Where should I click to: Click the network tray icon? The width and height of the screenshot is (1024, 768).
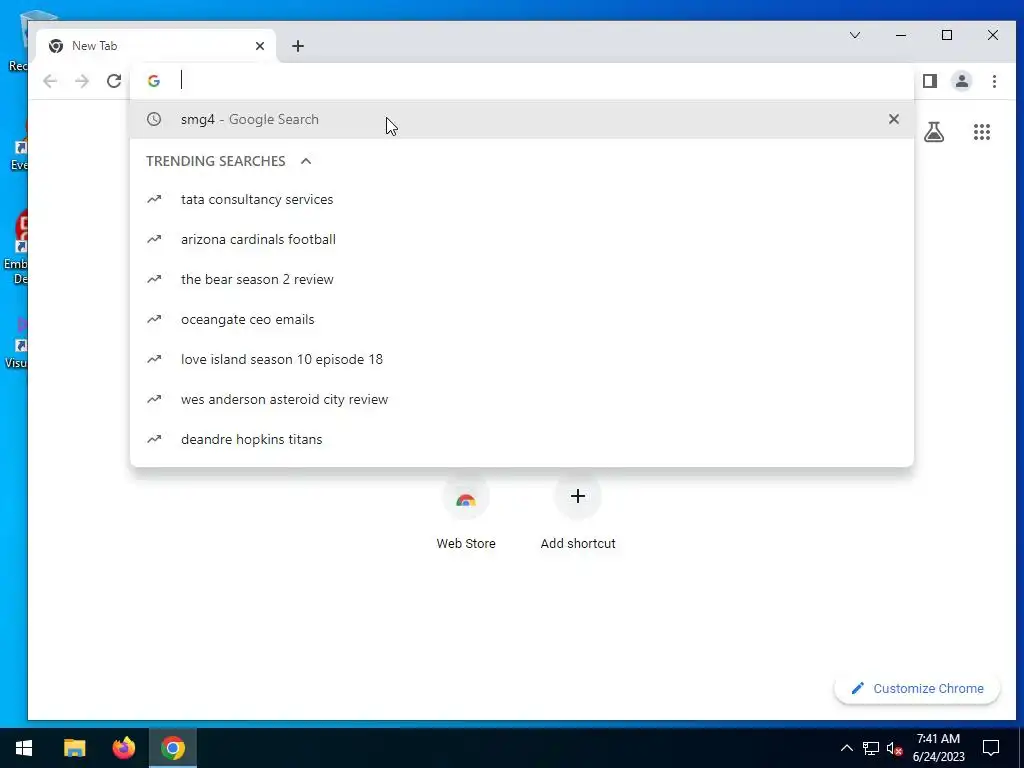(871, 748)
